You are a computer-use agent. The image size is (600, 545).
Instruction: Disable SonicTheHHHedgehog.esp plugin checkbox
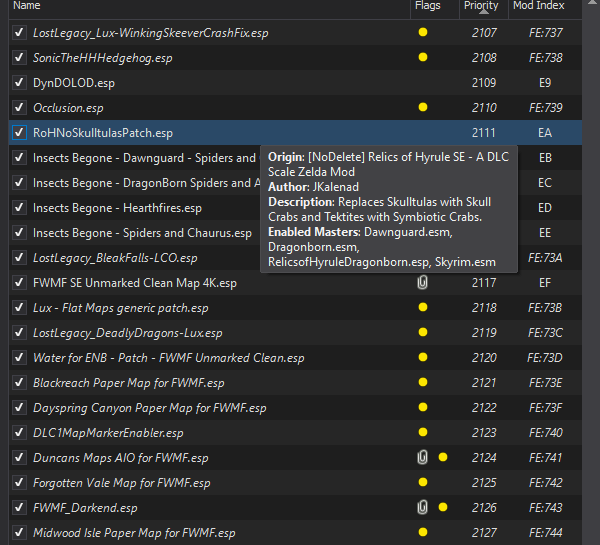coord(19,57)
